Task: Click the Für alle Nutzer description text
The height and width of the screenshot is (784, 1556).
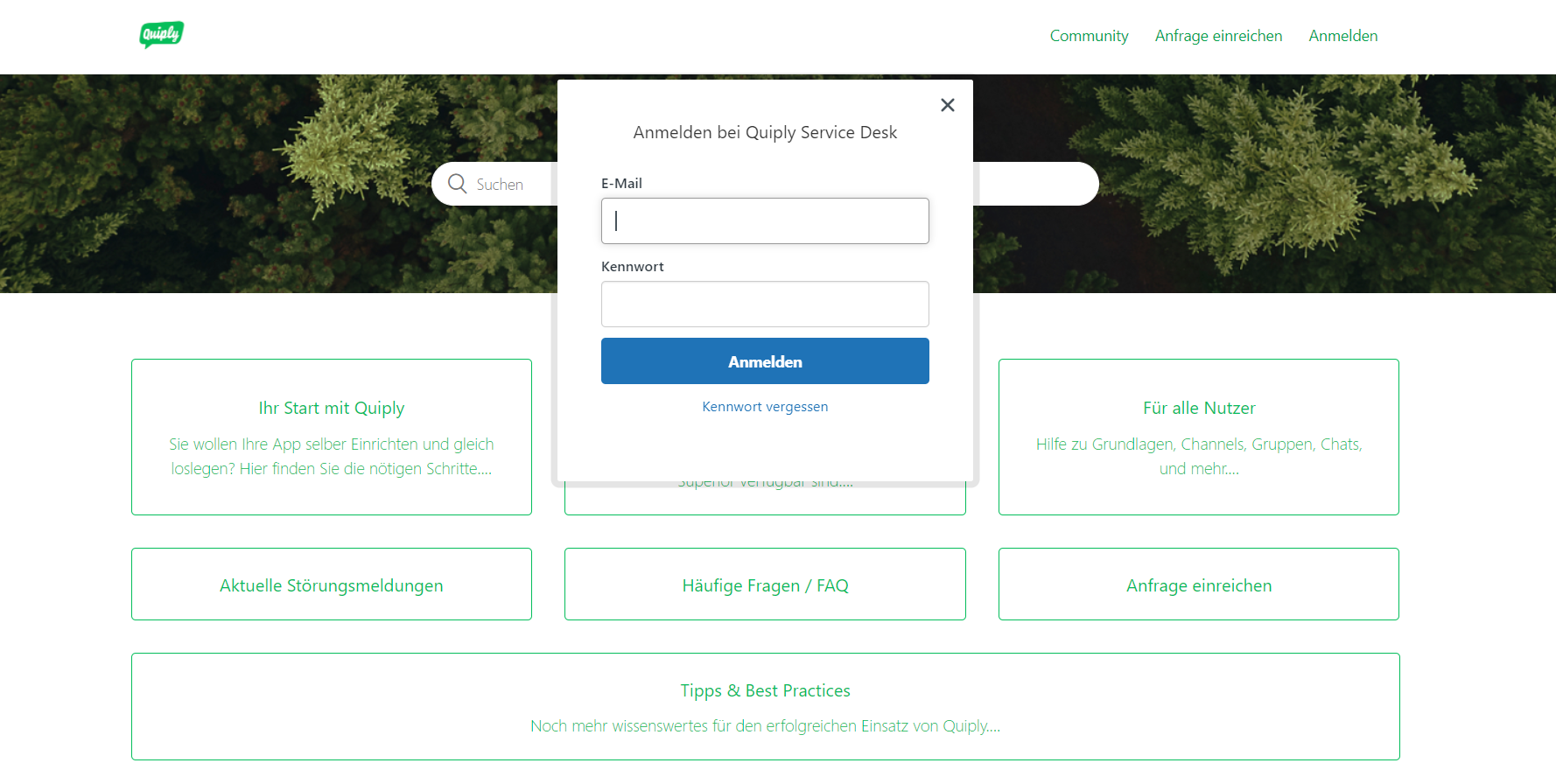Action: pos(1199,457)
